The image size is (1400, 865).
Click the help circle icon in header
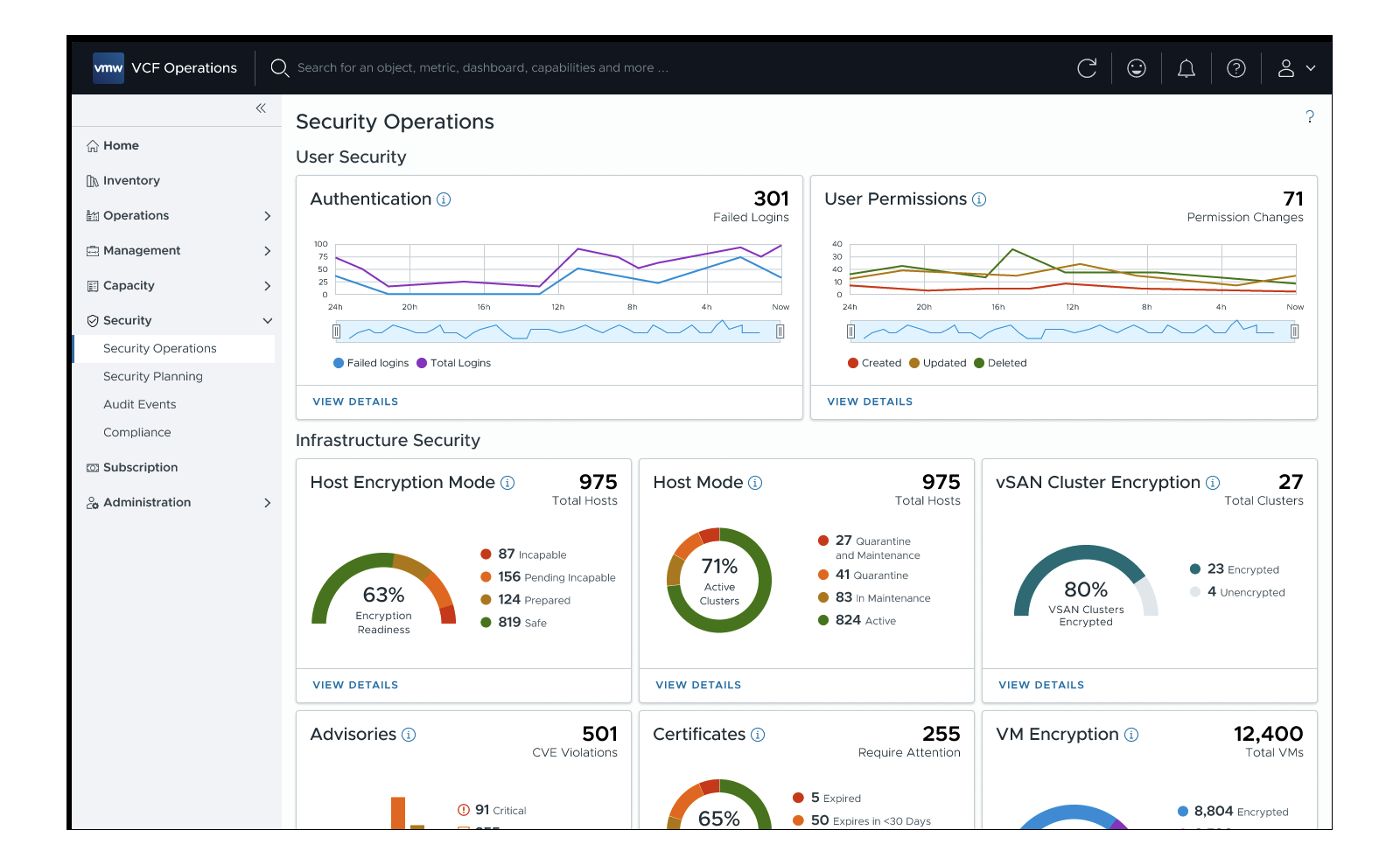(1236, 68)
